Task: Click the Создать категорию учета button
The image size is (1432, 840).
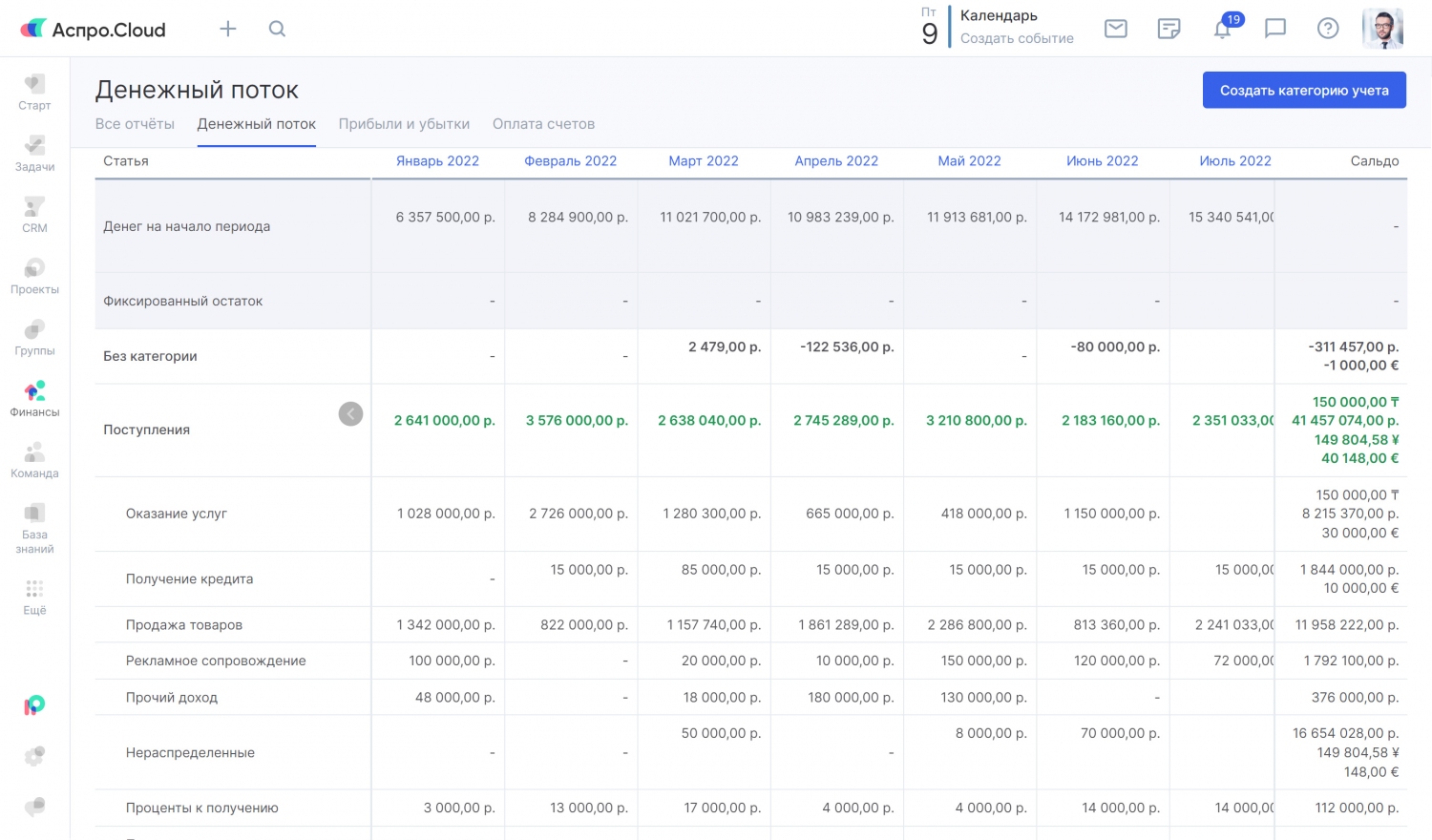Action: (x=1303, y=90)
